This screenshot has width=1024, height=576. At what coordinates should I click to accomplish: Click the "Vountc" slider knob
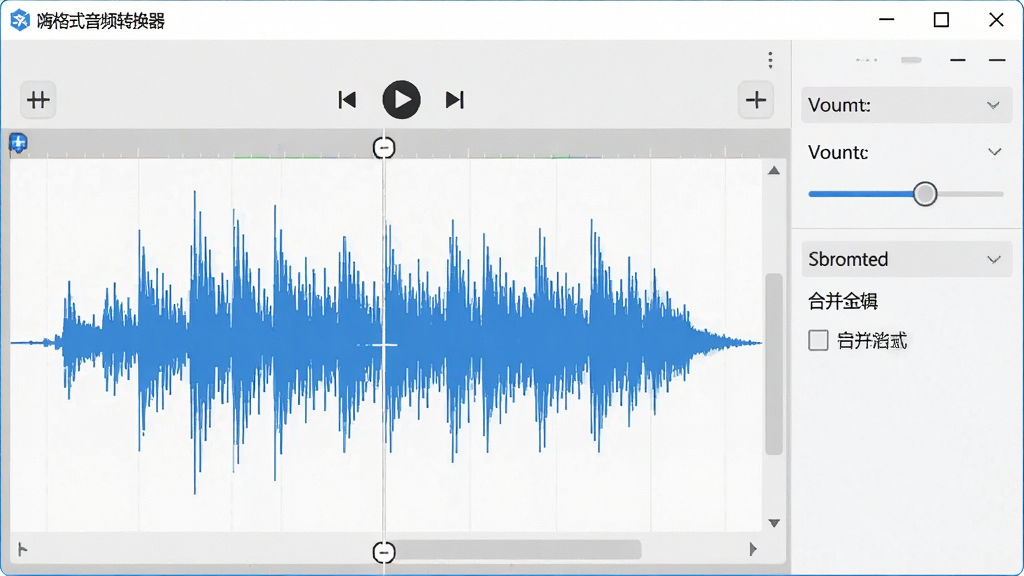925,194
